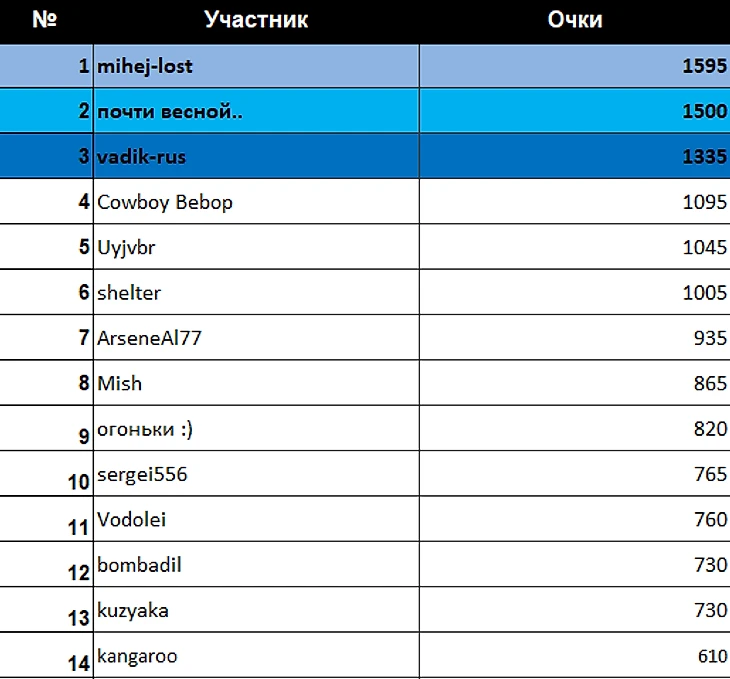Select the score cell showing 1595
The width and height of the screenshot is (730, 679).
574,67
